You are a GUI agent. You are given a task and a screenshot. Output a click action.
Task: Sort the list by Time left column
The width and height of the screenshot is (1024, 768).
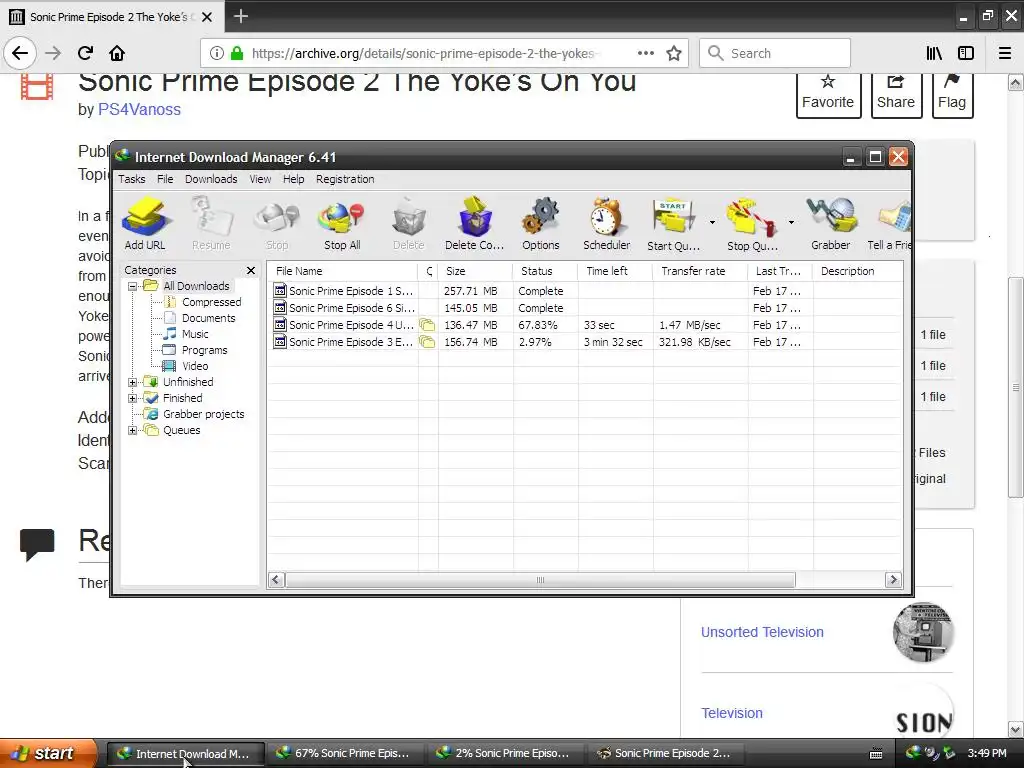pos(615,271)
